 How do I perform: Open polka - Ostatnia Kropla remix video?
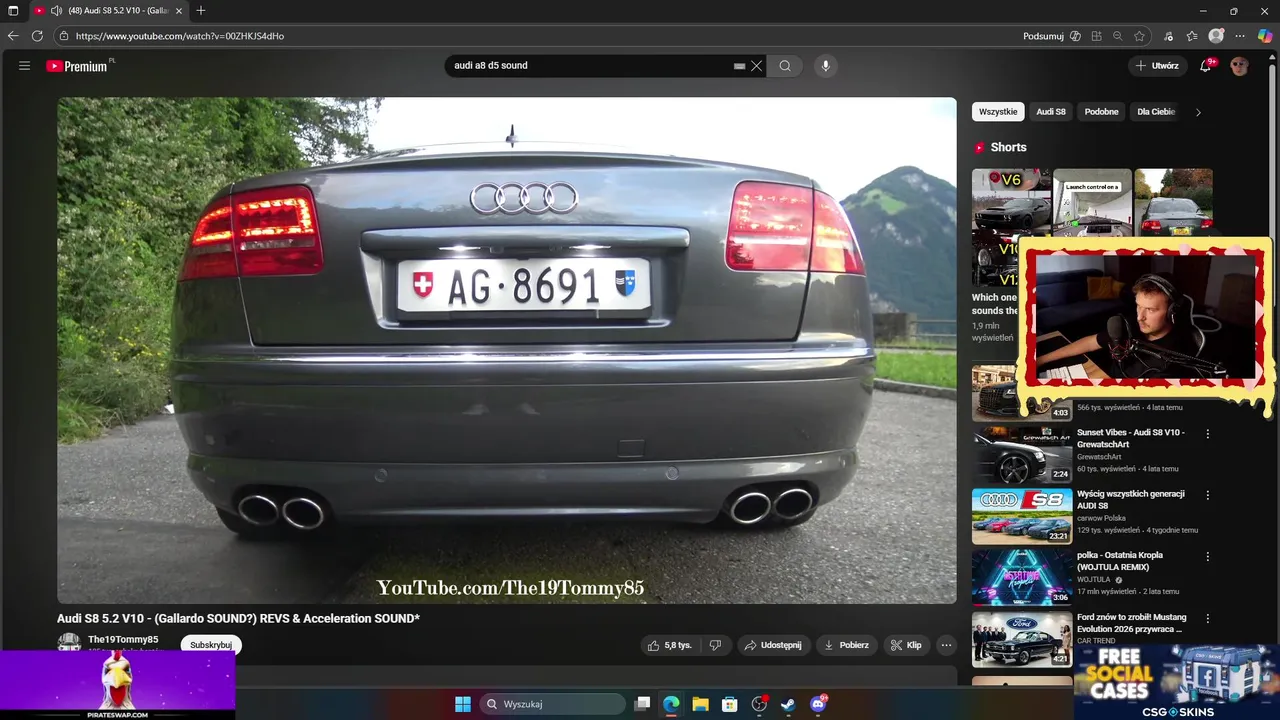(x=1120, y=561)
